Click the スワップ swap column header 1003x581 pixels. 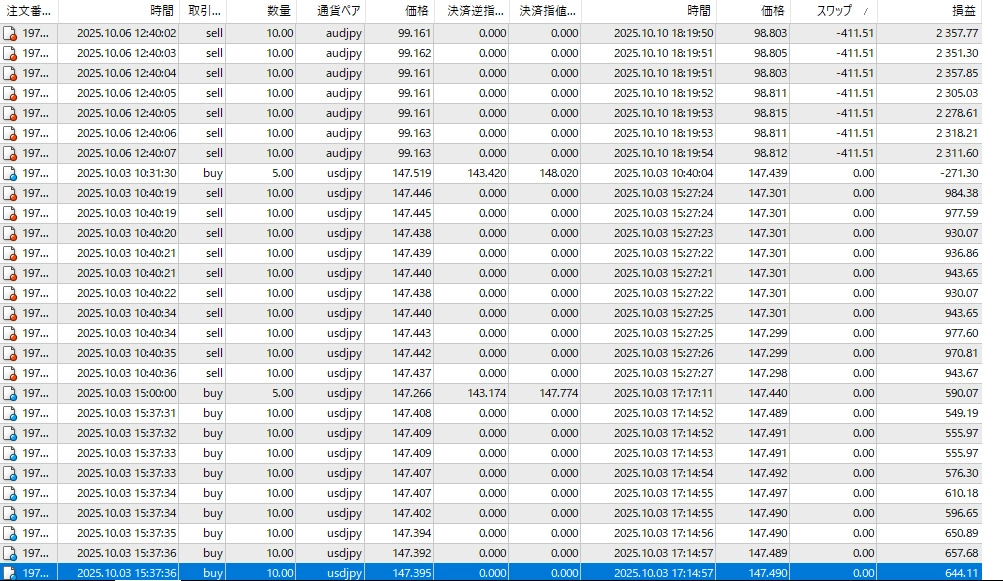coord(833,11)
